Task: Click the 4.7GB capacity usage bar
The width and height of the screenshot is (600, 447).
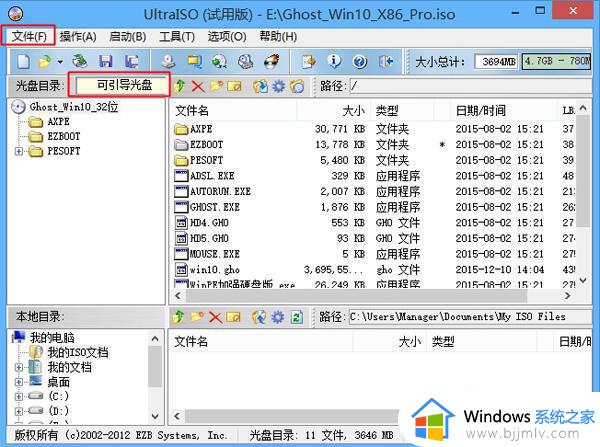Action: point(557,61)
